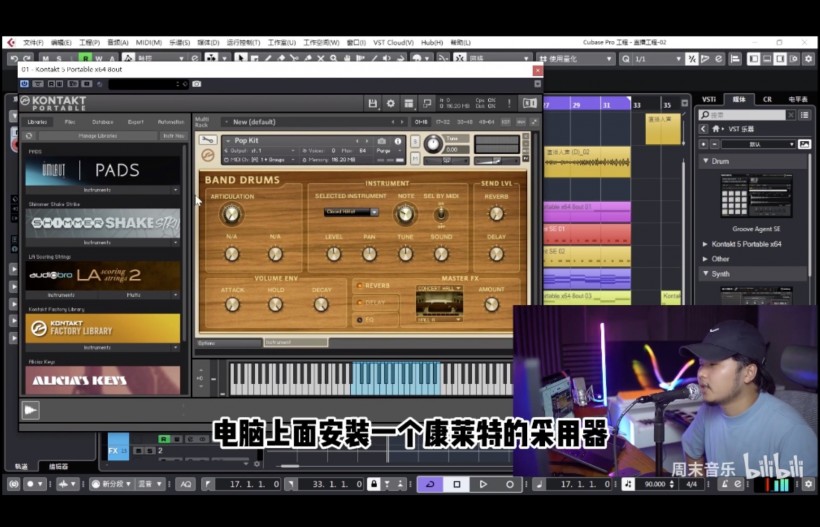This screenshot has width=820, height=527.
Task: Click media rack list view icon
Action: click(804, 114)
